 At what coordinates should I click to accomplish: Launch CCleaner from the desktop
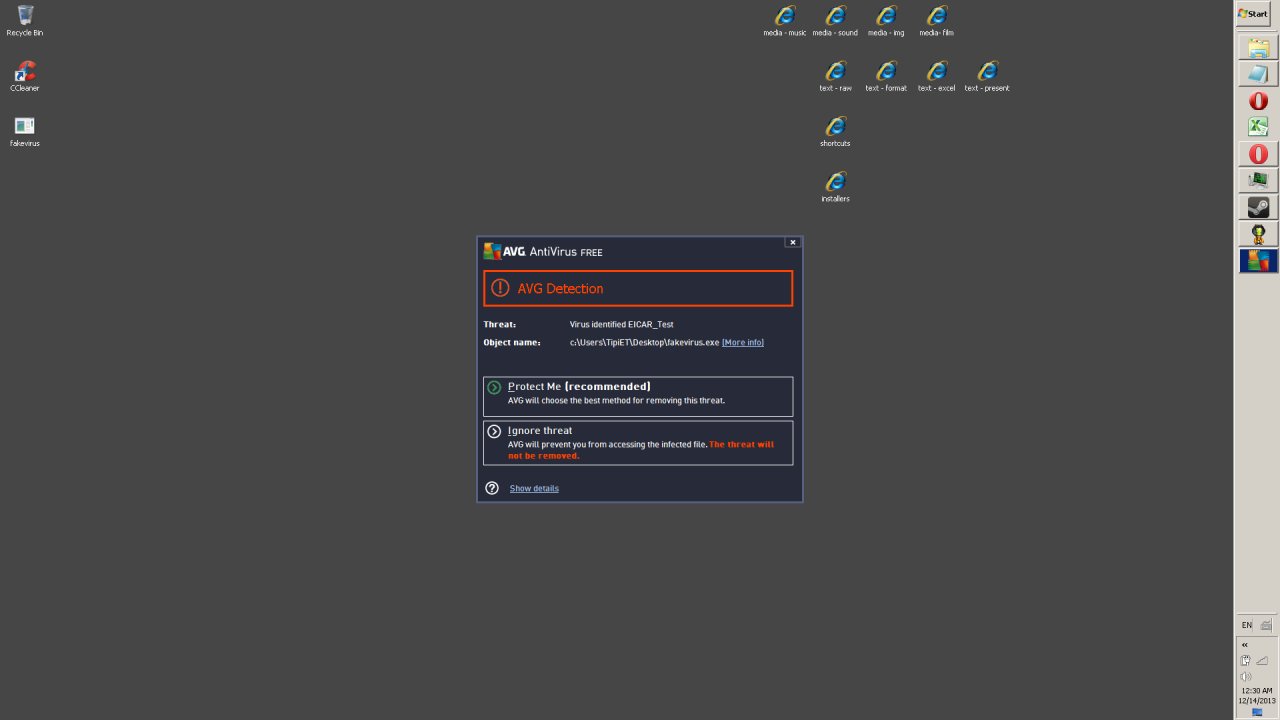click(x=25, y=76)
